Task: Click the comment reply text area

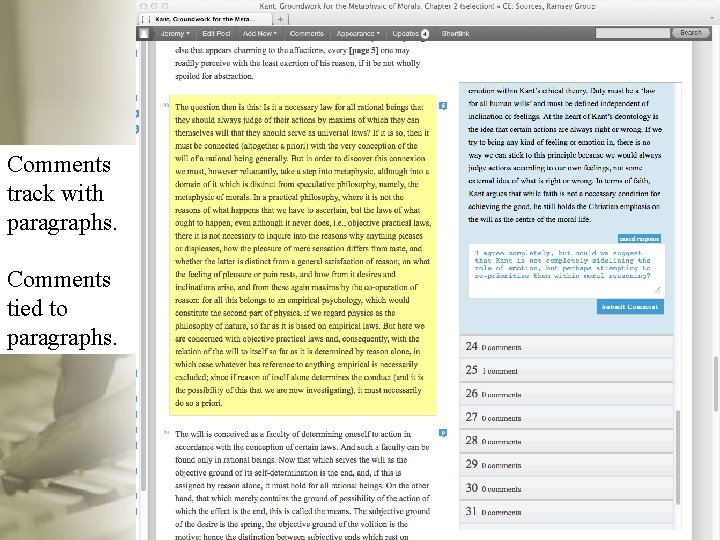Action: click(x=567, y=270)
